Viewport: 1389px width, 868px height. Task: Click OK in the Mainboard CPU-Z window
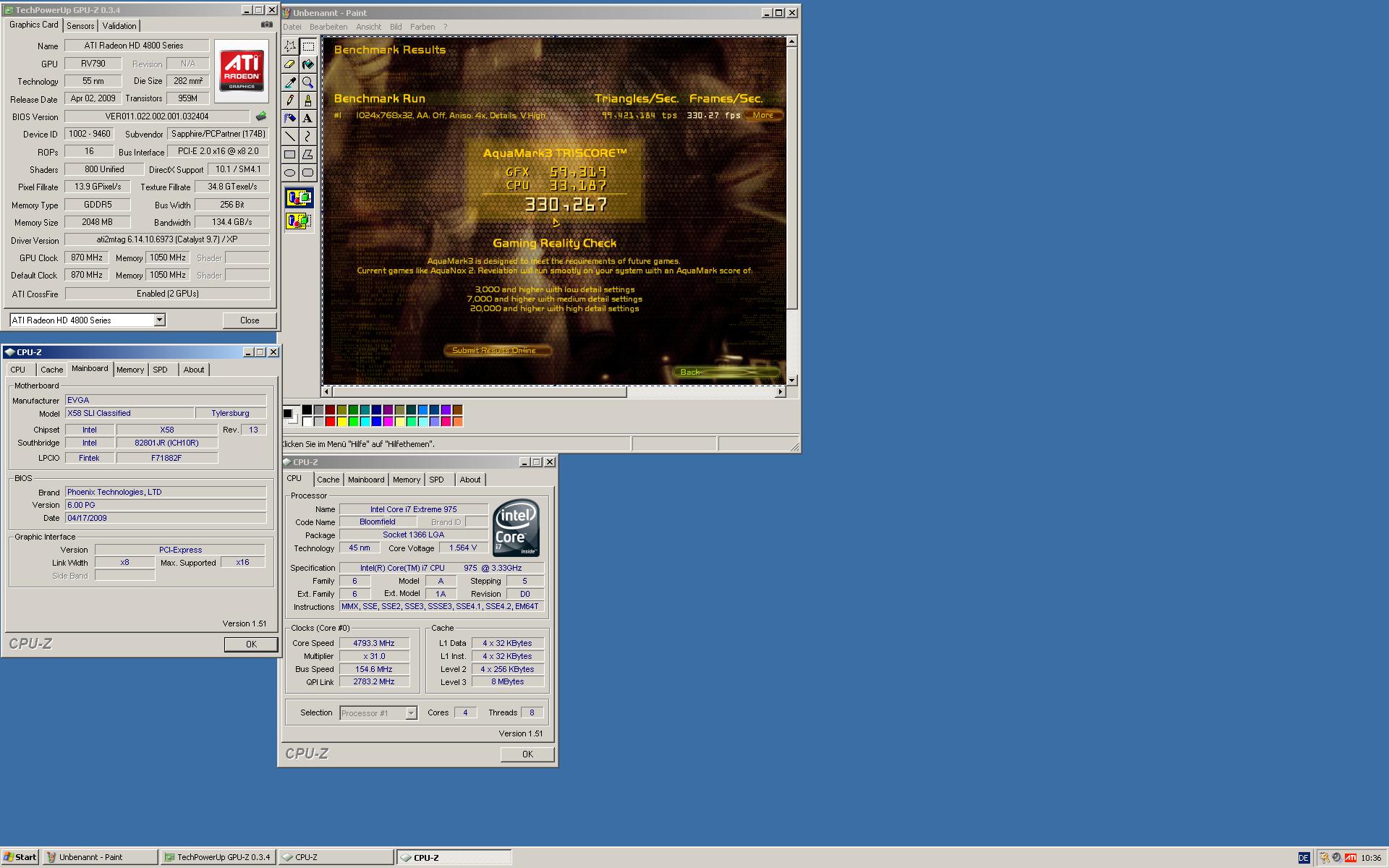tap(251, 644)
